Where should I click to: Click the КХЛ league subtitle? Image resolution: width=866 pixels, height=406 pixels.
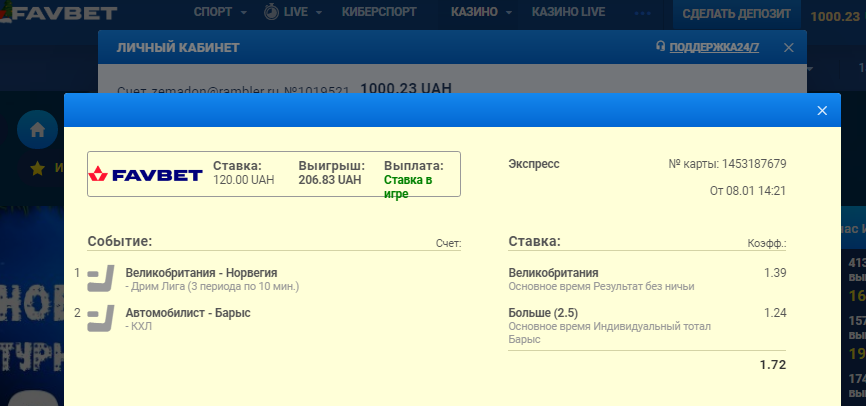(x=139, y=326)
